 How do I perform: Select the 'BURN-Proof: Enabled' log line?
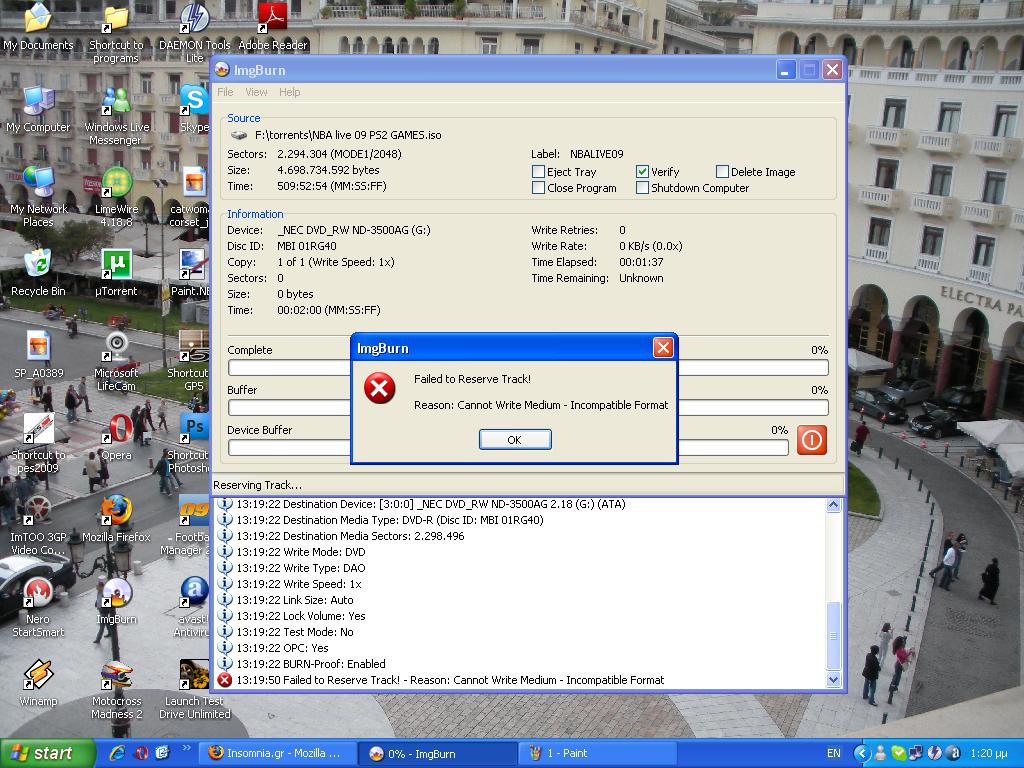[x=311, y=664]
